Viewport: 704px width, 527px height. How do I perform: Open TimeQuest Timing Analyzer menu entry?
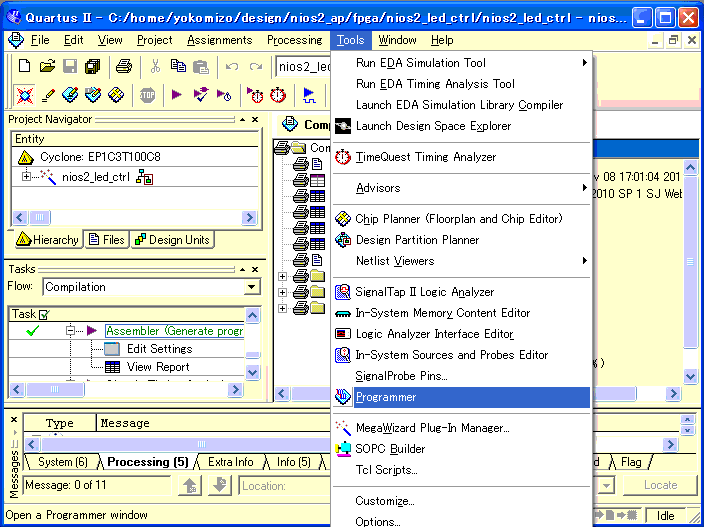461,157
